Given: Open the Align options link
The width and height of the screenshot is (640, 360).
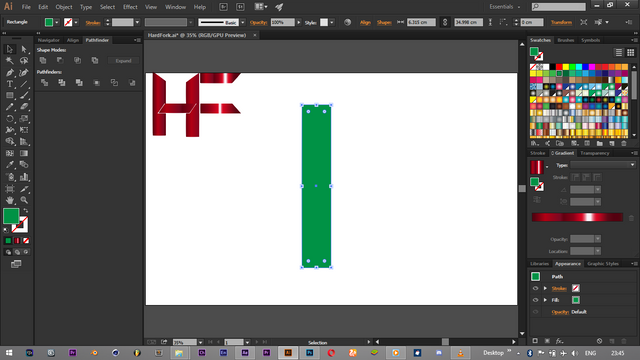Looking at the screenshot, I should tap(365, 22).
